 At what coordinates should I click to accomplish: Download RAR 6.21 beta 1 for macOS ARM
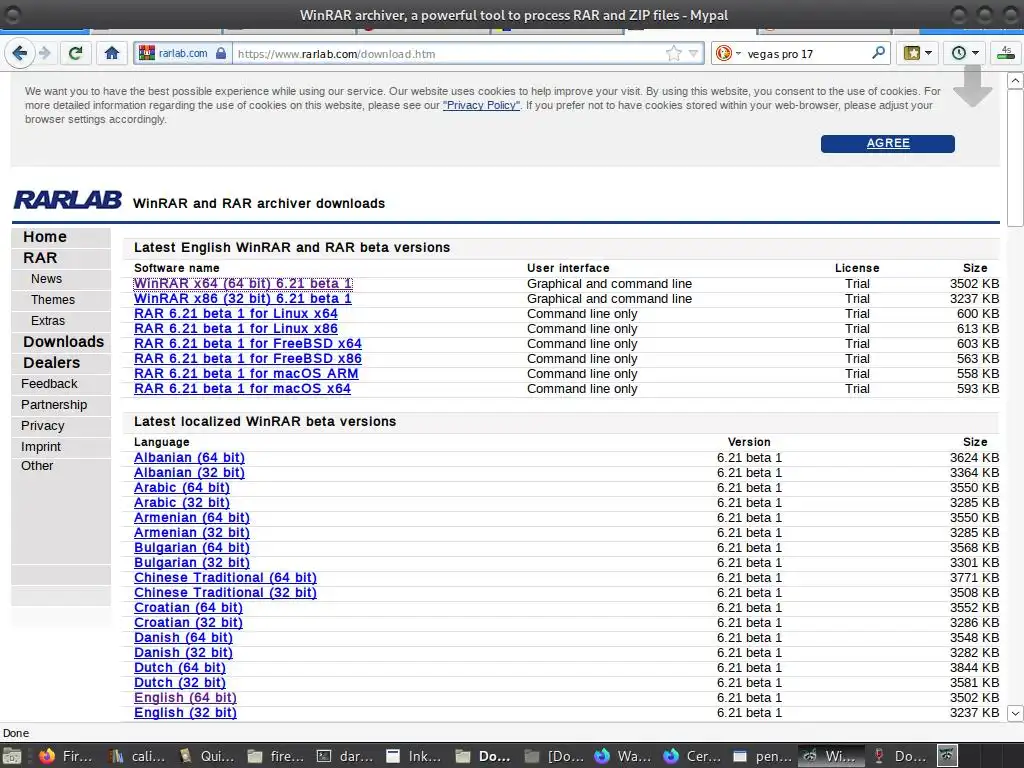pos(246,374)
